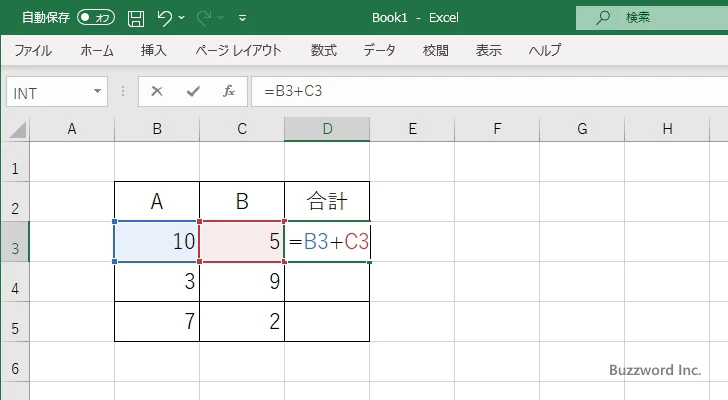Open the ファイル (File) menu
This screenshot has width=728, height=400.
pos(33,50)
